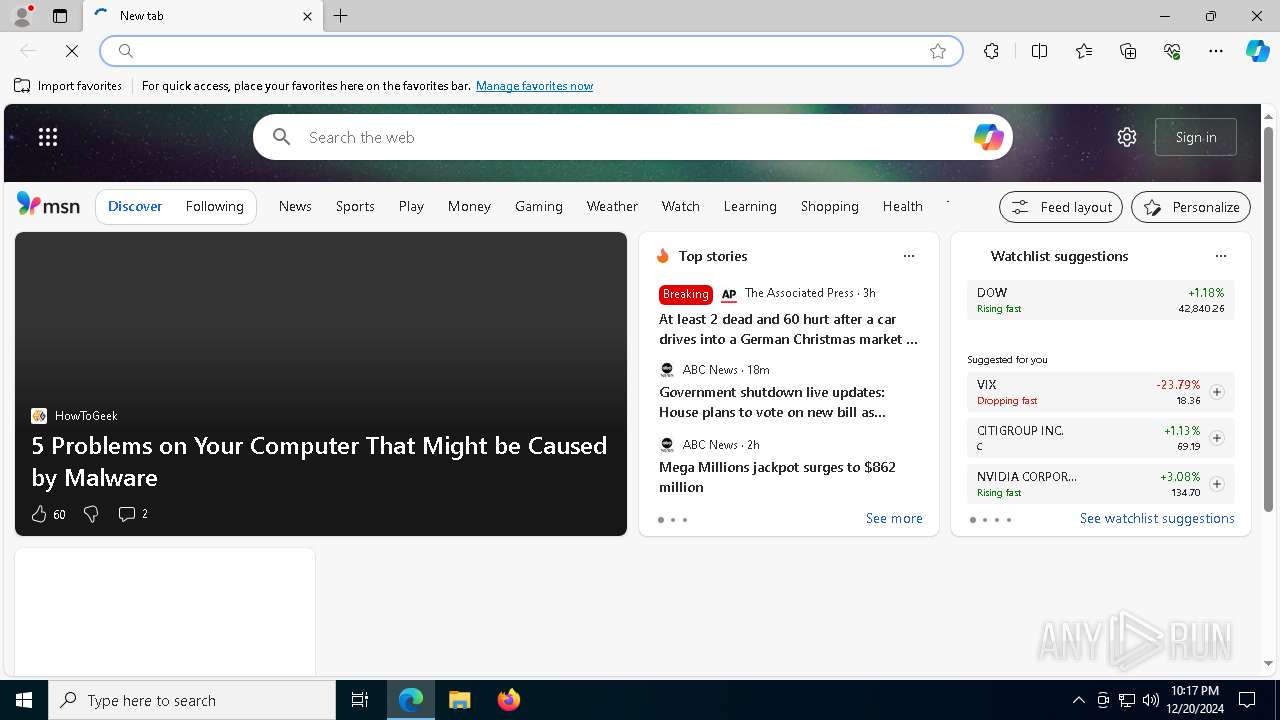The width and height of the screenshot is (1280, 720).
Task: Click Windows taskbar search box
Action: pyautogui.click(x=192, y=700)
